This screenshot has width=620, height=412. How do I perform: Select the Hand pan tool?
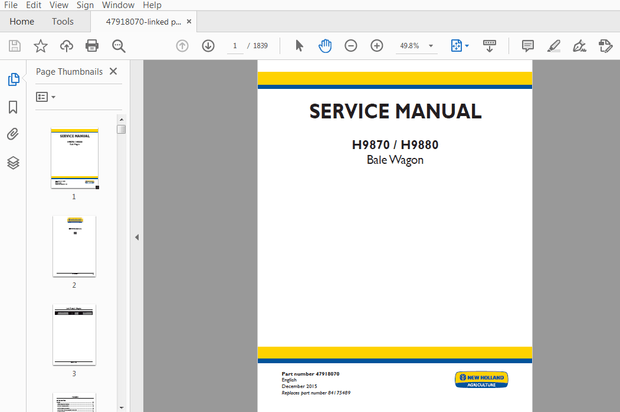click(x=325, y=46)
